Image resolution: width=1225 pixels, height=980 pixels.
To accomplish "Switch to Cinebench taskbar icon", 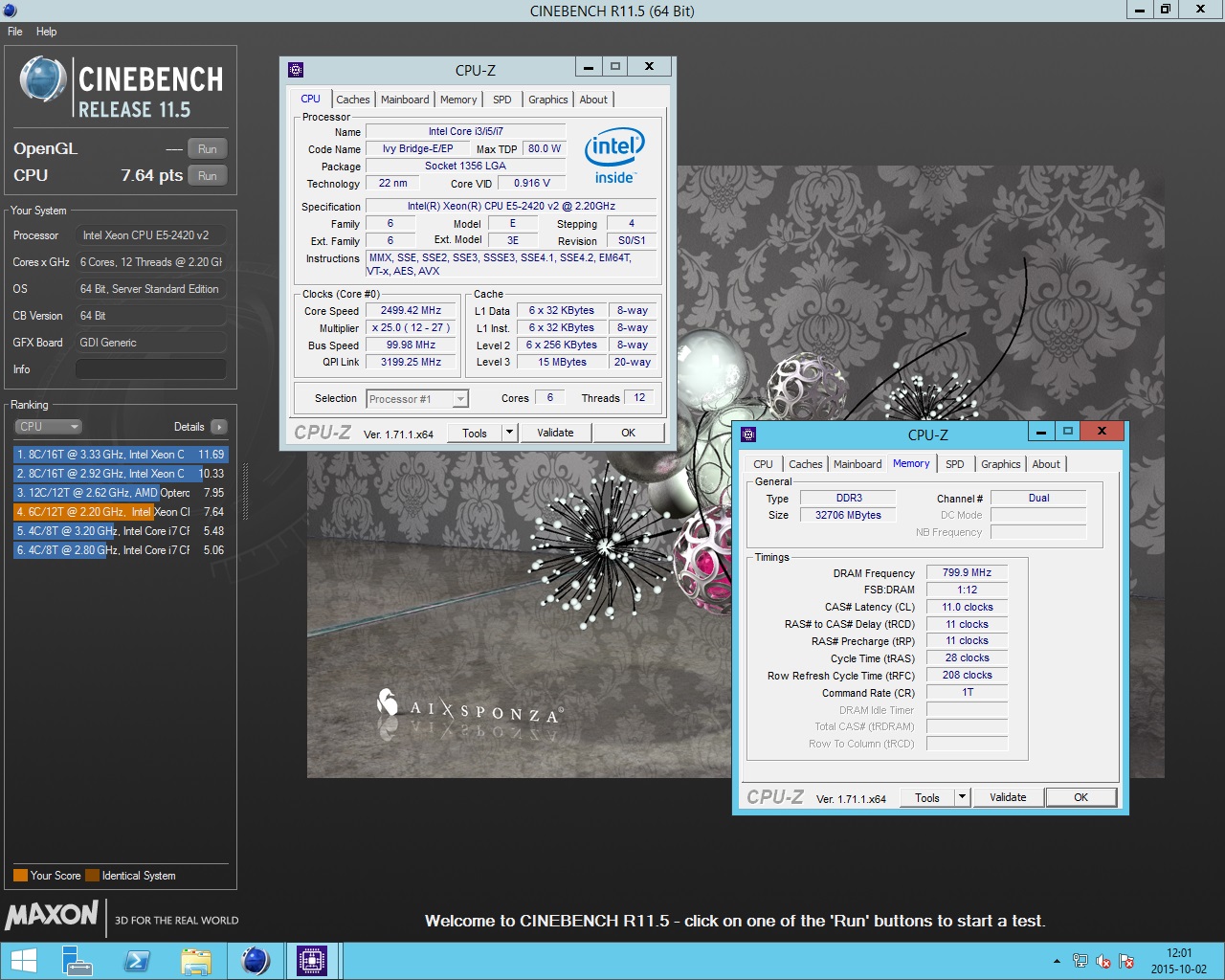I will point(256,961).
